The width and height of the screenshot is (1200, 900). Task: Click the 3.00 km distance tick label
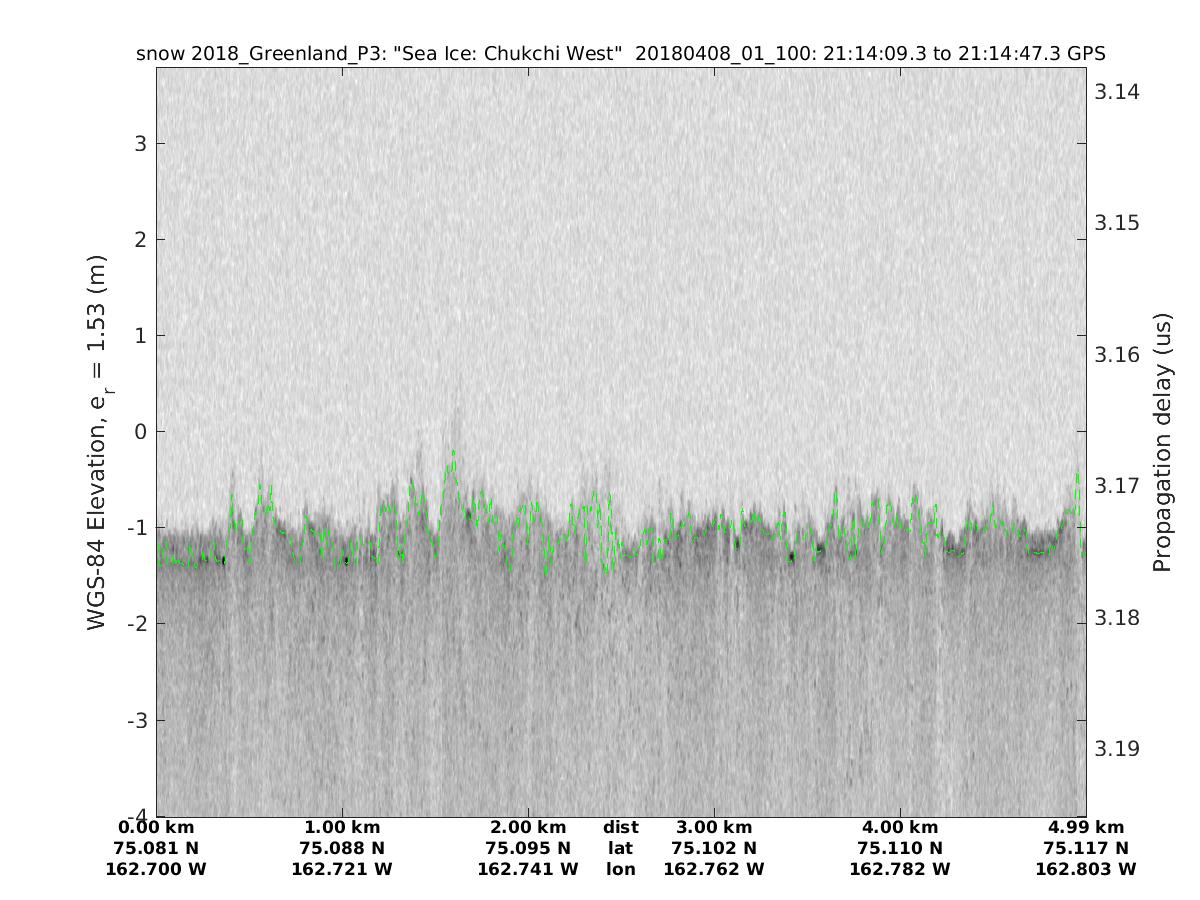(x=714, y=827)
